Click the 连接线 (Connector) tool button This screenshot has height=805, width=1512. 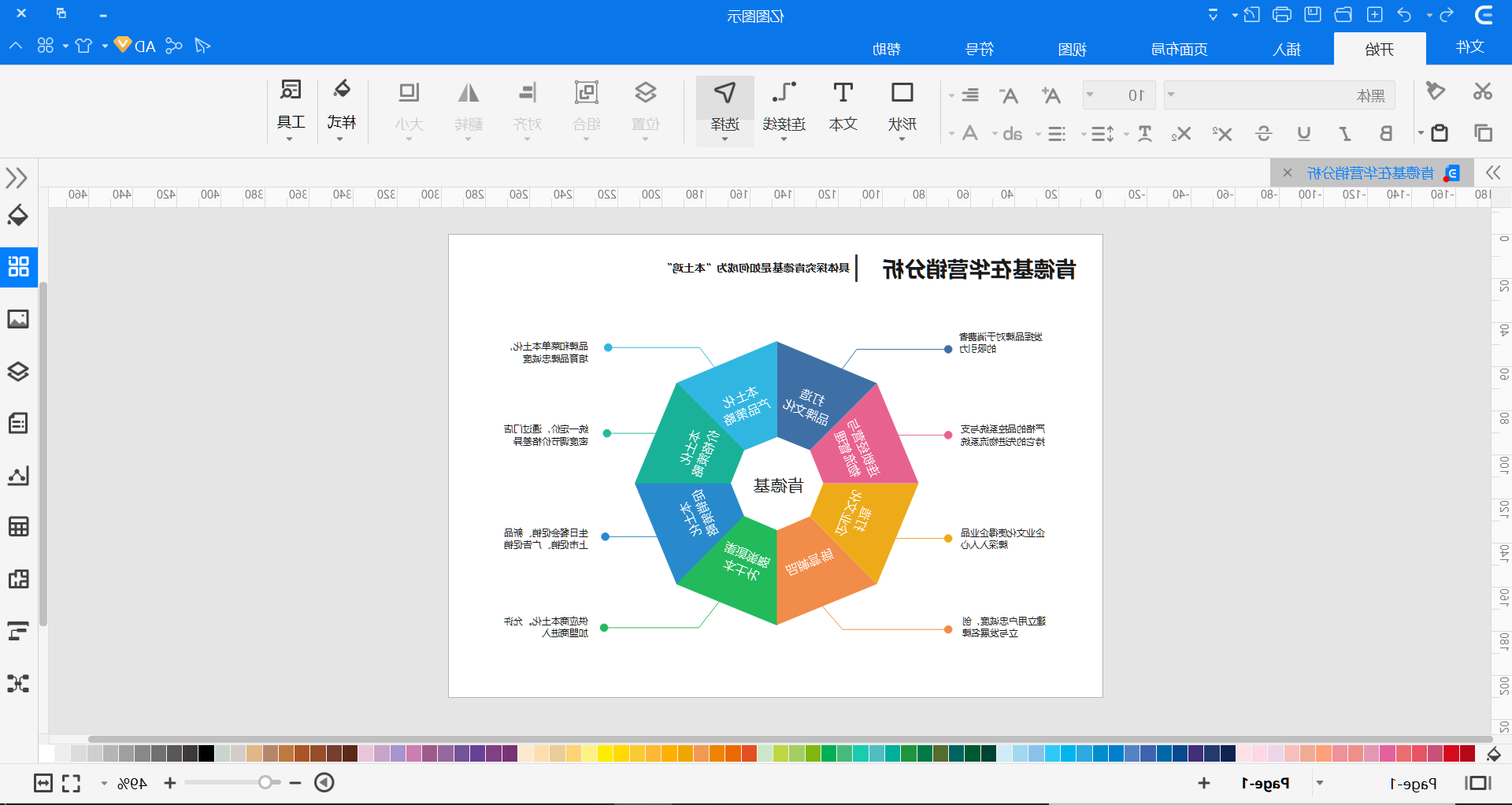point(784,110)
